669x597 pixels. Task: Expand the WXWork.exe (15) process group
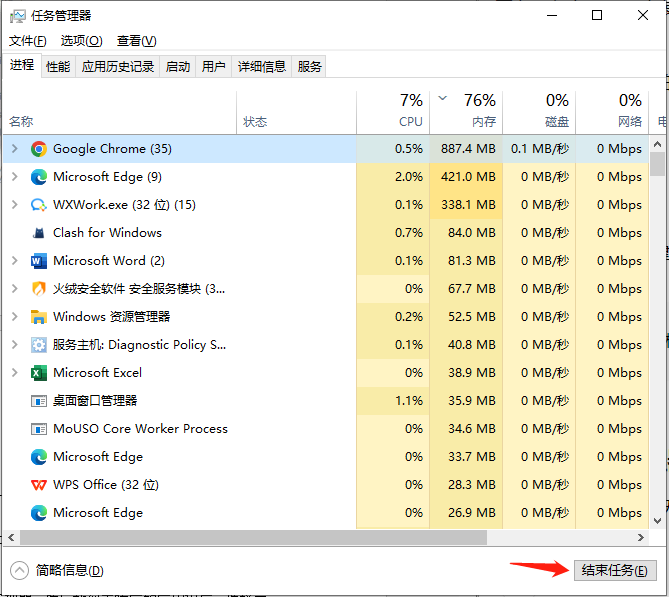point(15,204)
